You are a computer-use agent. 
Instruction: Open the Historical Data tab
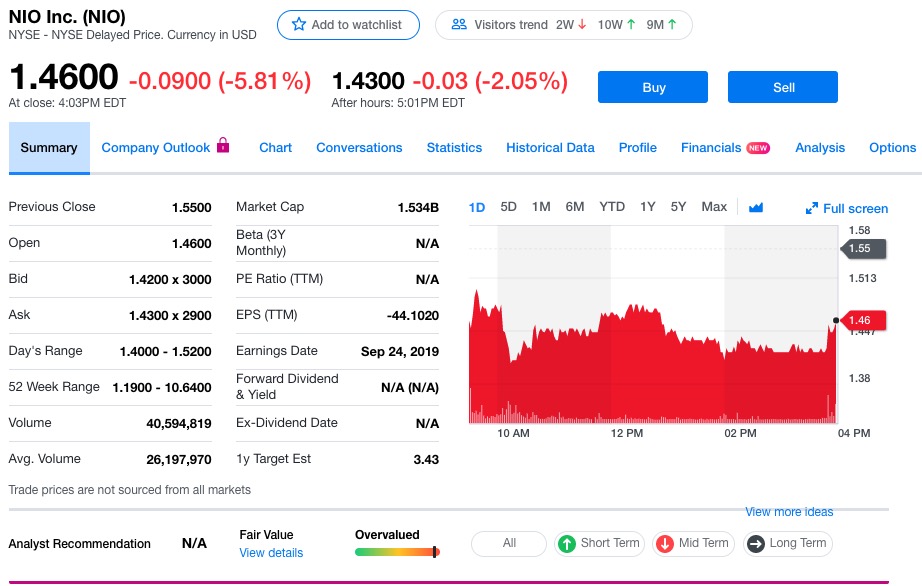[550, 148]
